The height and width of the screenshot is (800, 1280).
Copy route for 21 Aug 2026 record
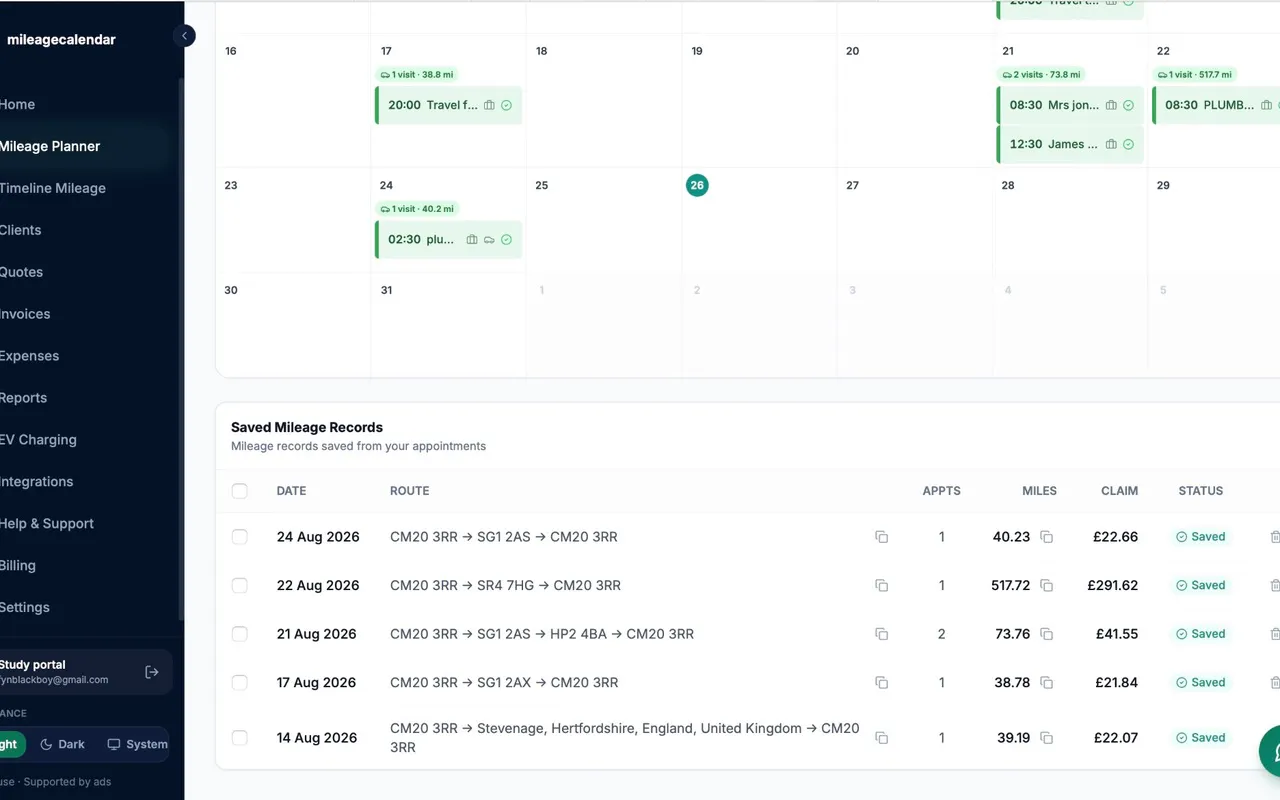(x=881, y=634)
